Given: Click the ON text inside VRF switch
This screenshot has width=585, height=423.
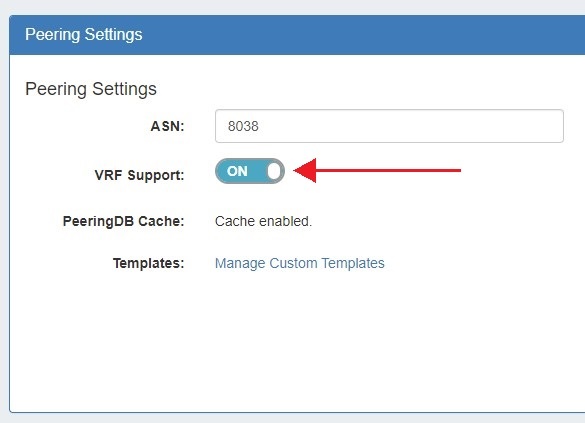Looking at the screenshot, I should pos(237,171).
